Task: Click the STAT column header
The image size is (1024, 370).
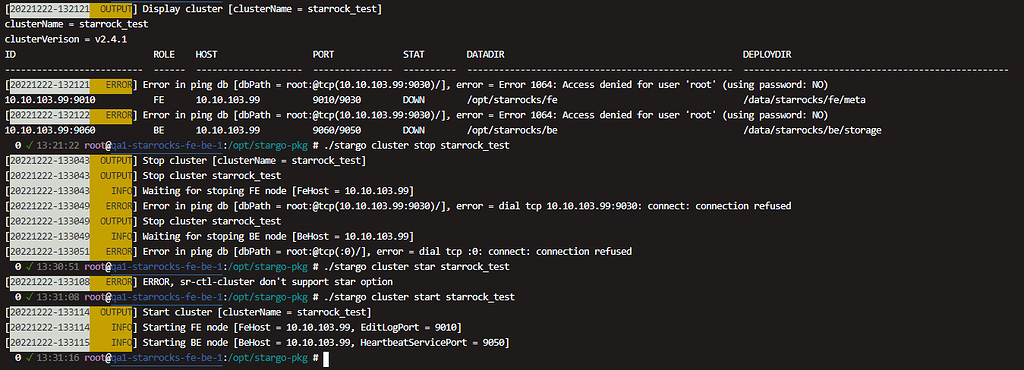Action: pyautogui.click(x=414, y=54)
